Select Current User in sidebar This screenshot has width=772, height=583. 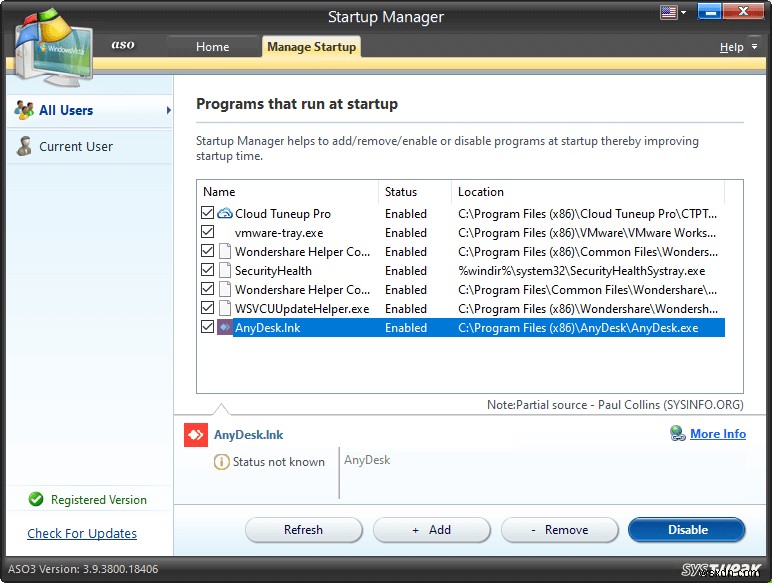click(90, 147)
